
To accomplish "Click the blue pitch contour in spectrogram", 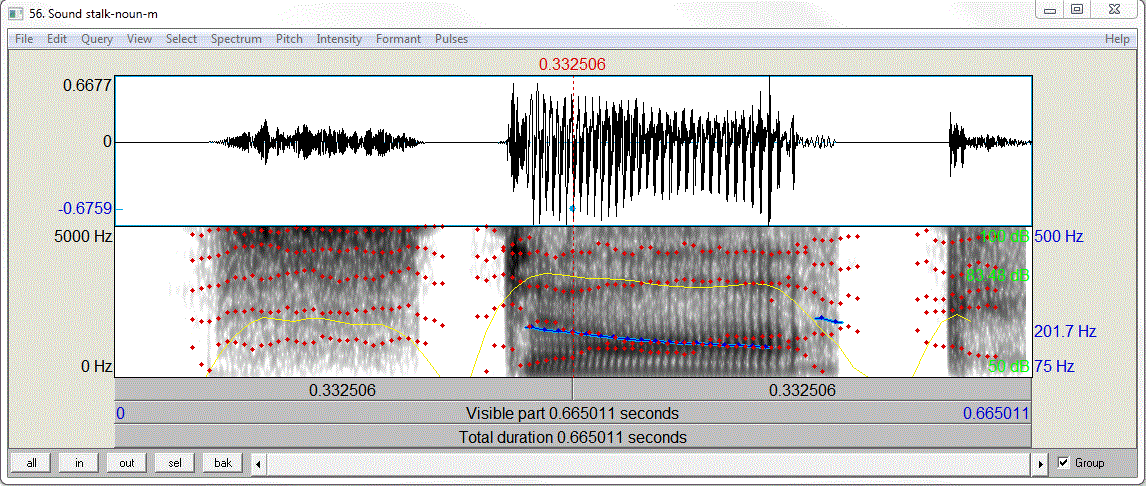I will (646, 338).
